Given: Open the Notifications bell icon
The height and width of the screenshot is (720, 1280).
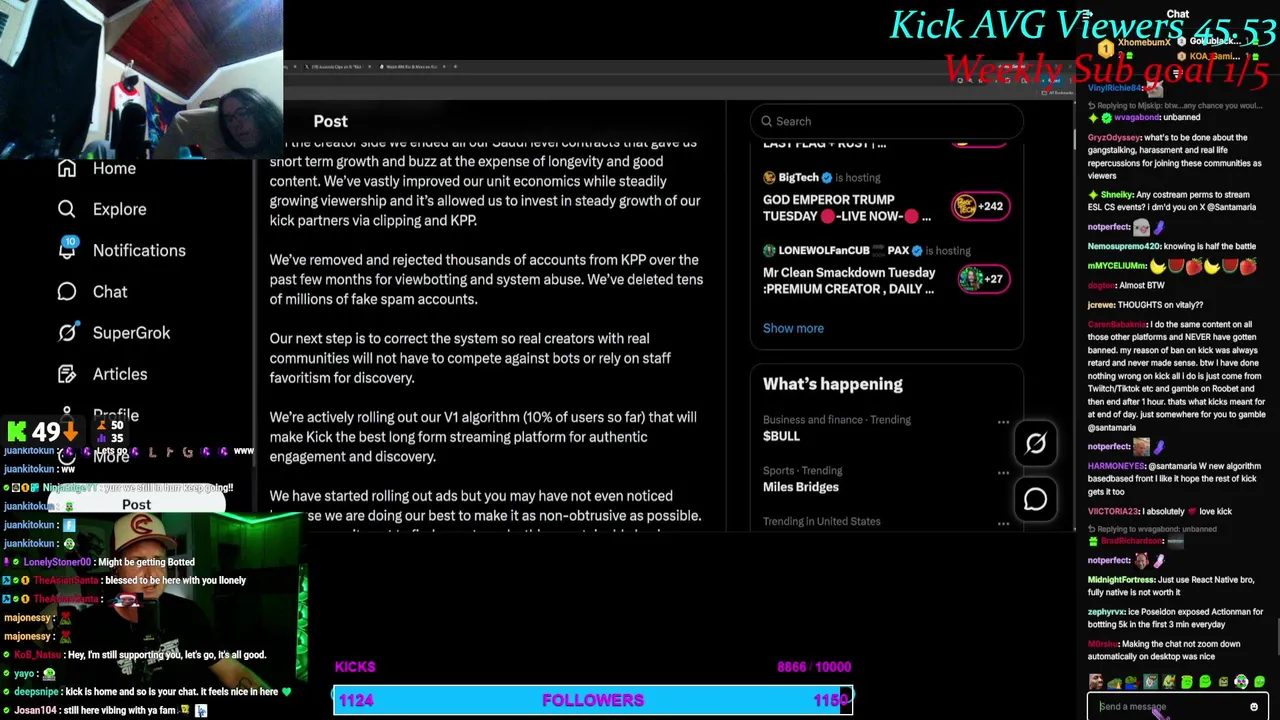Looking at the screenshot, I should click(67, 250).
